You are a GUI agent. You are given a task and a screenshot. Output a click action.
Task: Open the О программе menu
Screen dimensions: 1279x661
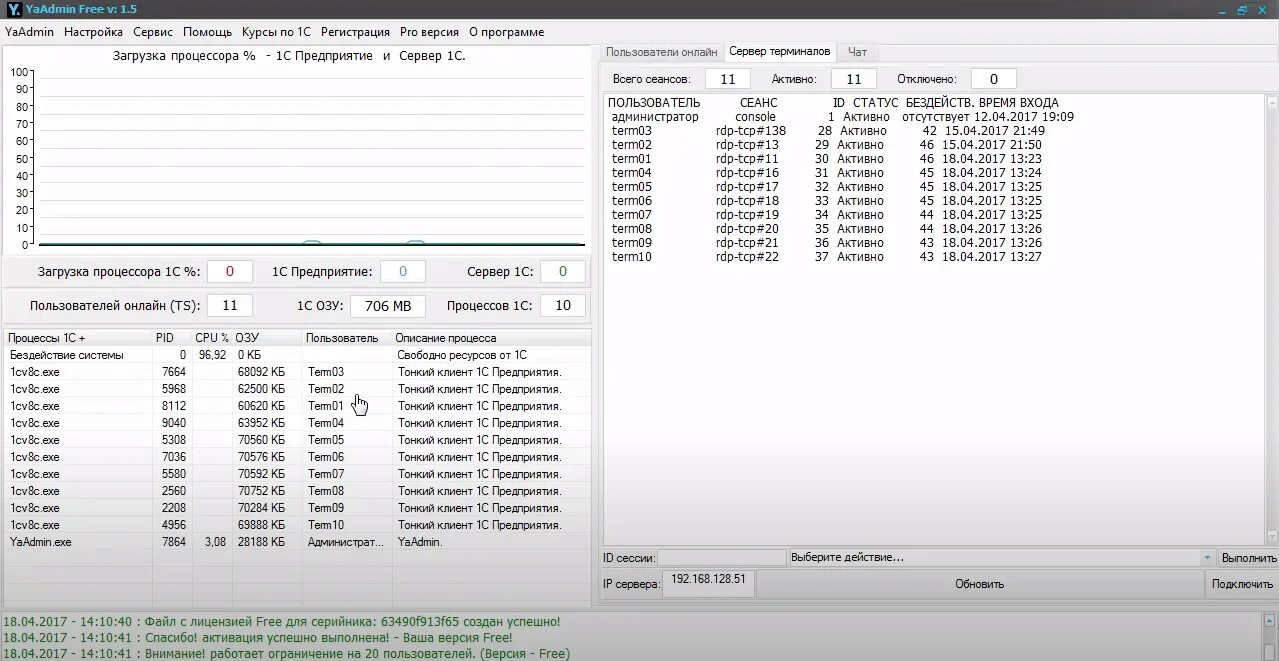tap(506, 32)
